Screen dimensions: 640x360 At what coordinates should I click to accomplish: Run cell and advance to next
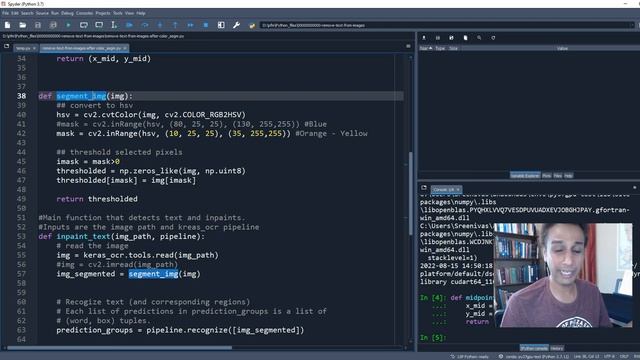[x=99, y=25]
